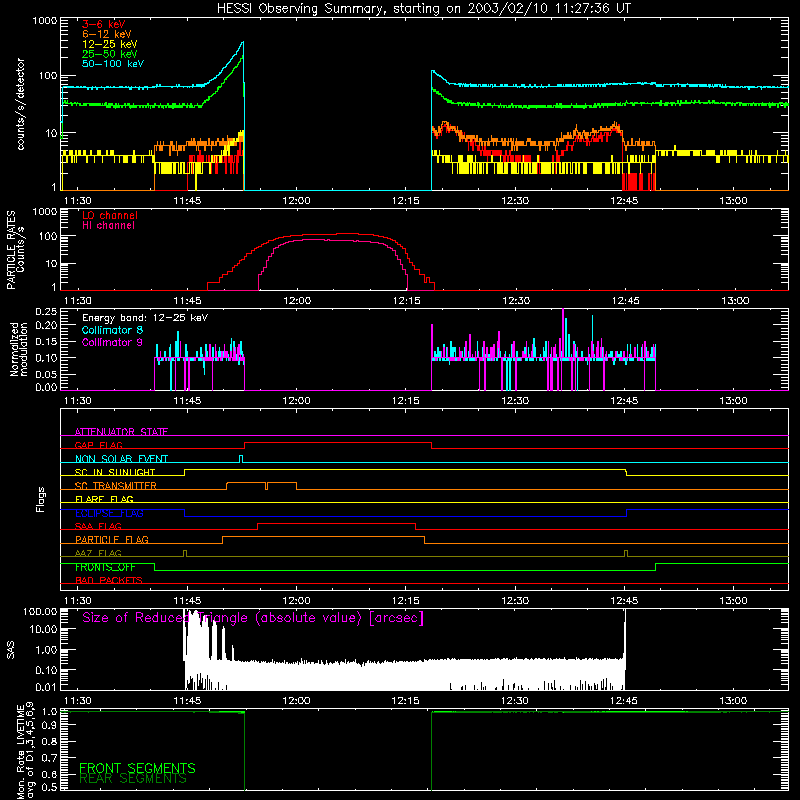This screenshot has height=800, width=800.
Task: Click the Normalized modulation axis label
Action: [x=19, y=349]
